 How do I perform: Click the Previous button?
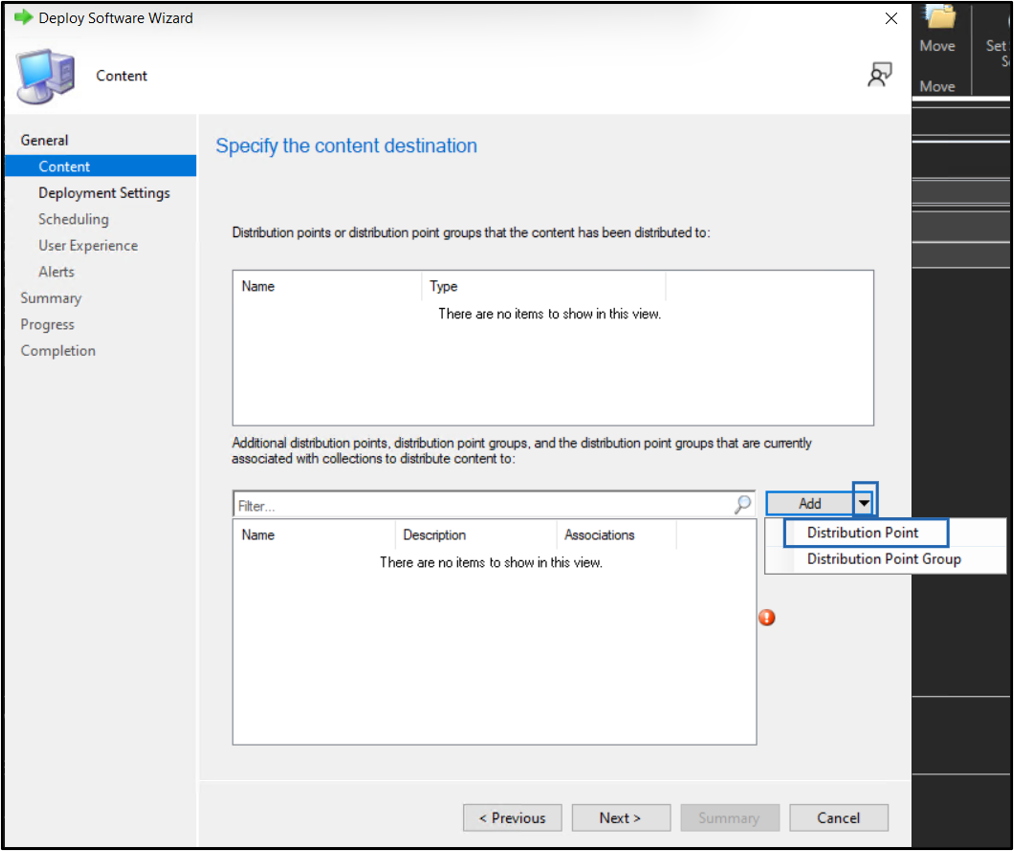click(x=512, y=818)
